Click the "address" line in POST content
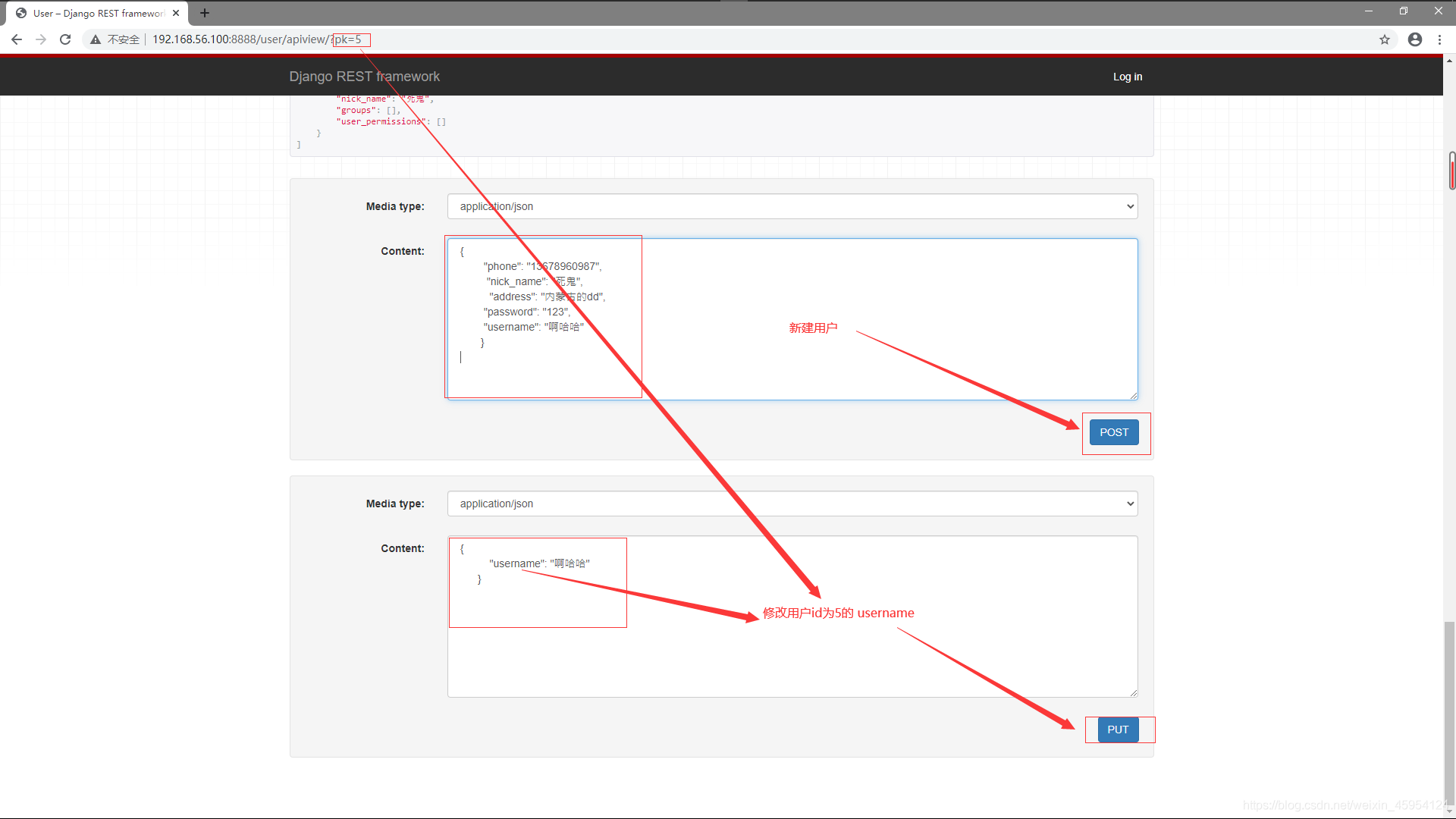The height and width of the screenshot is (819, 1456). point(548,297)
